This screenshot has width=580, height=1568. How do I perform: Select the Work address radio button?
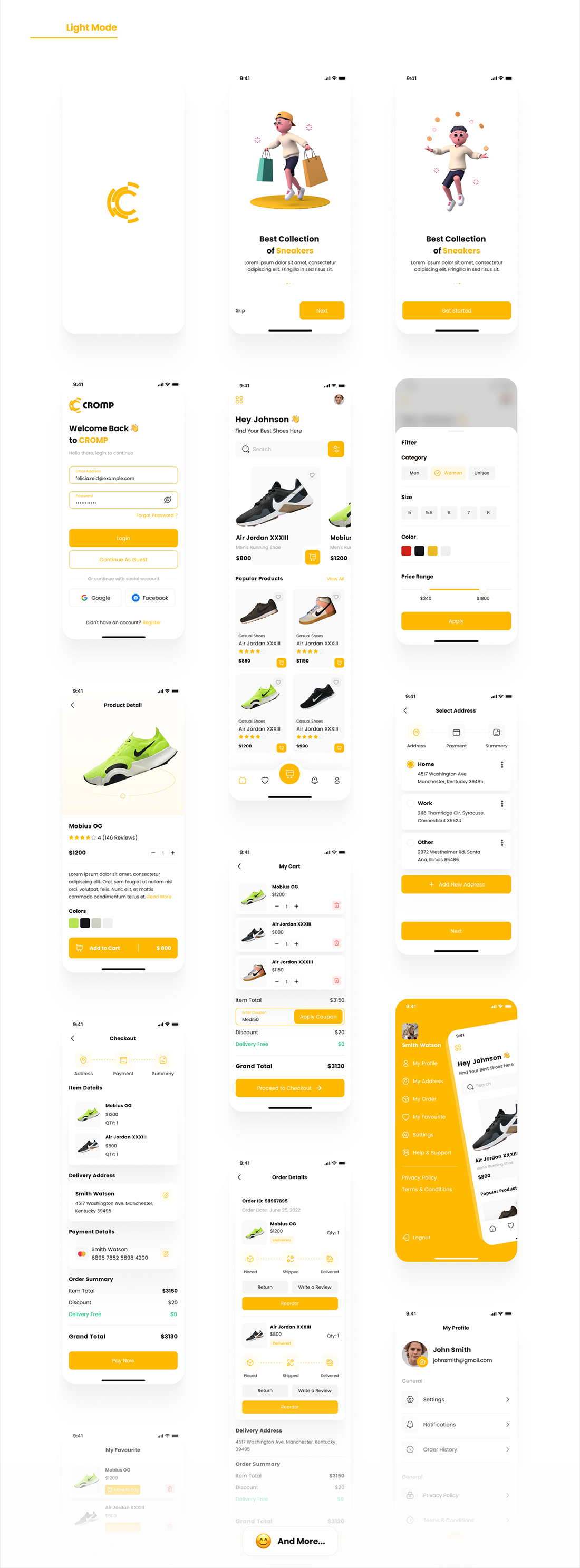(x=410, y=803)
